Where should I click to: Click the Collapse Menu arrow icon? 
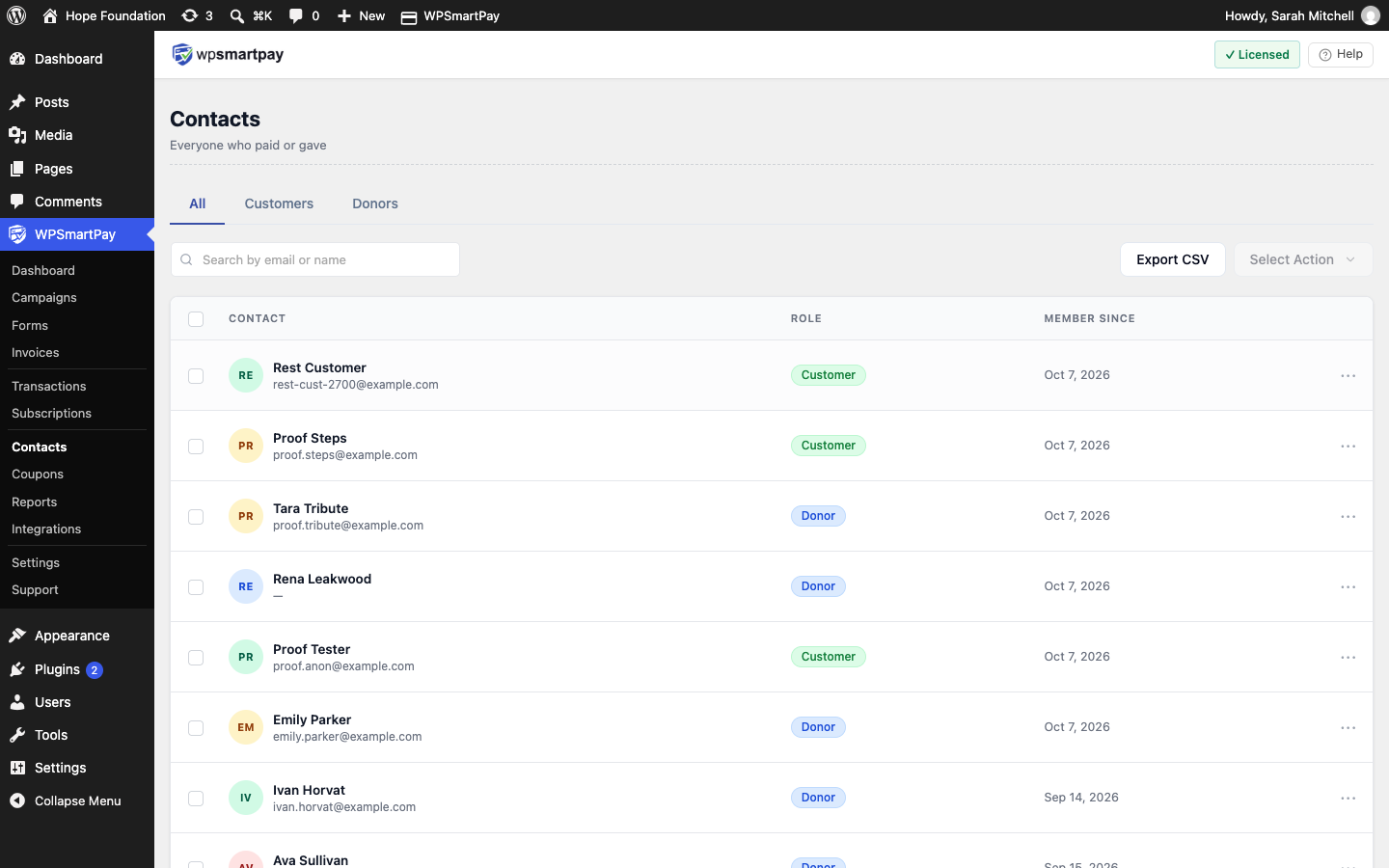[x=17, y=800]
